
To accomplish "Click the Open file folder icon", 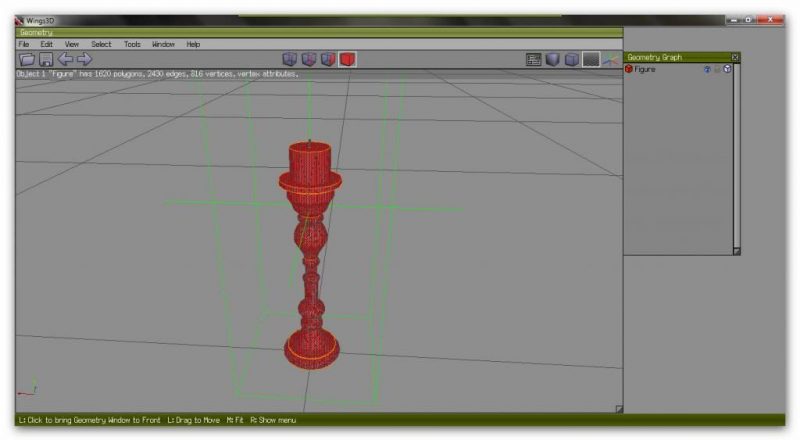I will [x=27, y=60].
